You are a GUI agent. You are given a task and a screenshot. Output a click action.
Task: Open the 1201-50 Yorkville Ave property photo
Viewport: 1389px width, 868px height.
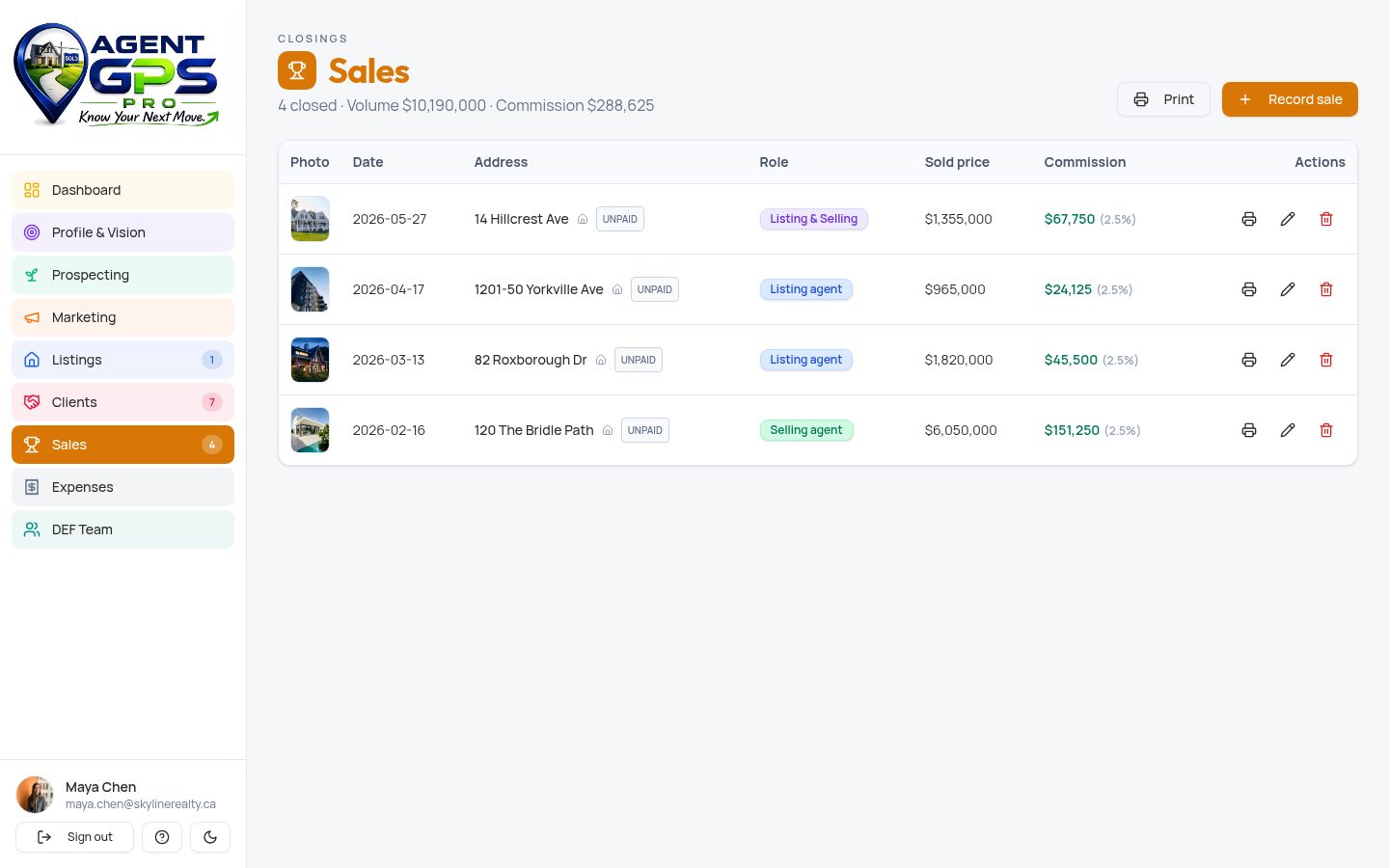(x=311, y=289)
